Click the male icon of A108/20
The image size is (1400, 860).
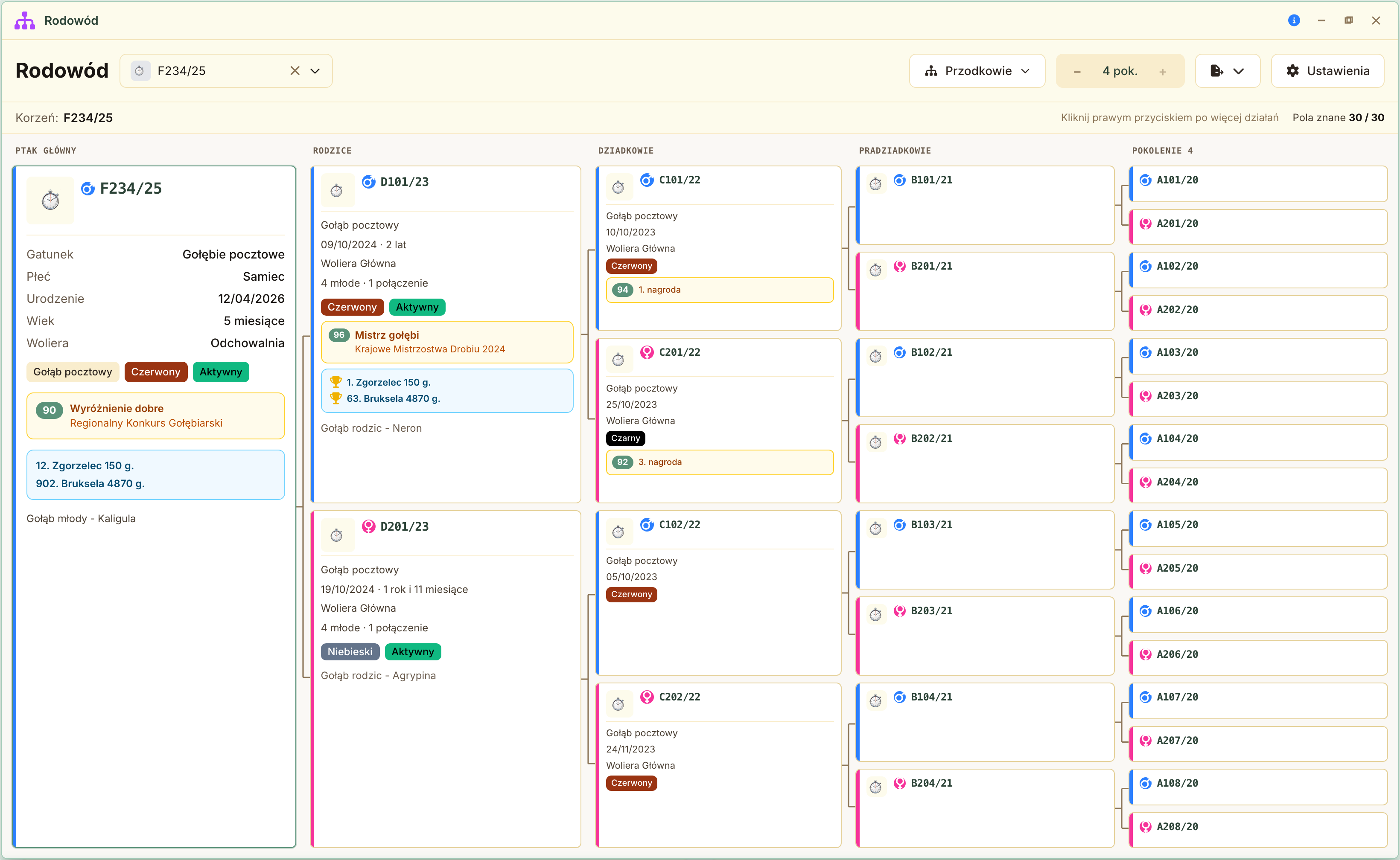[1146, 783]
